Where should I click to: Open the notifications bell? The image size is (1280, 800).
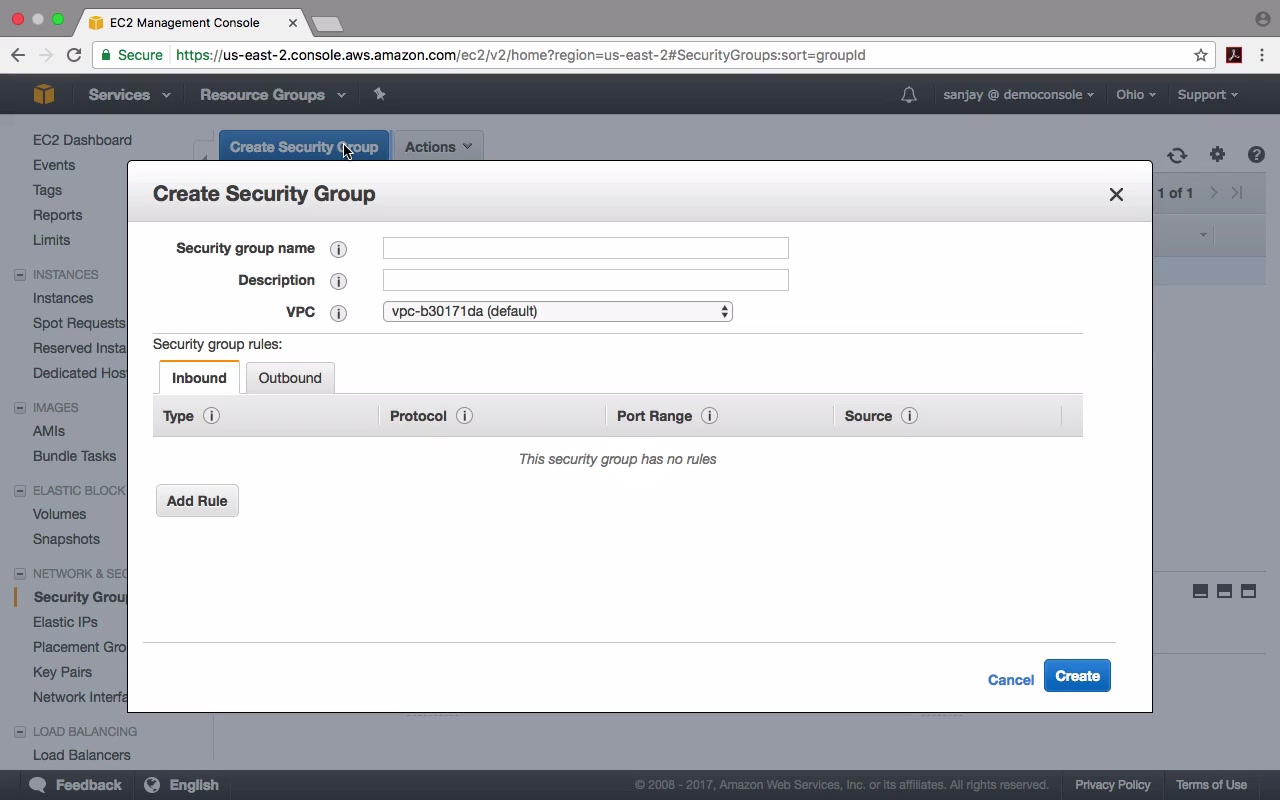click(x=908, y=95)
